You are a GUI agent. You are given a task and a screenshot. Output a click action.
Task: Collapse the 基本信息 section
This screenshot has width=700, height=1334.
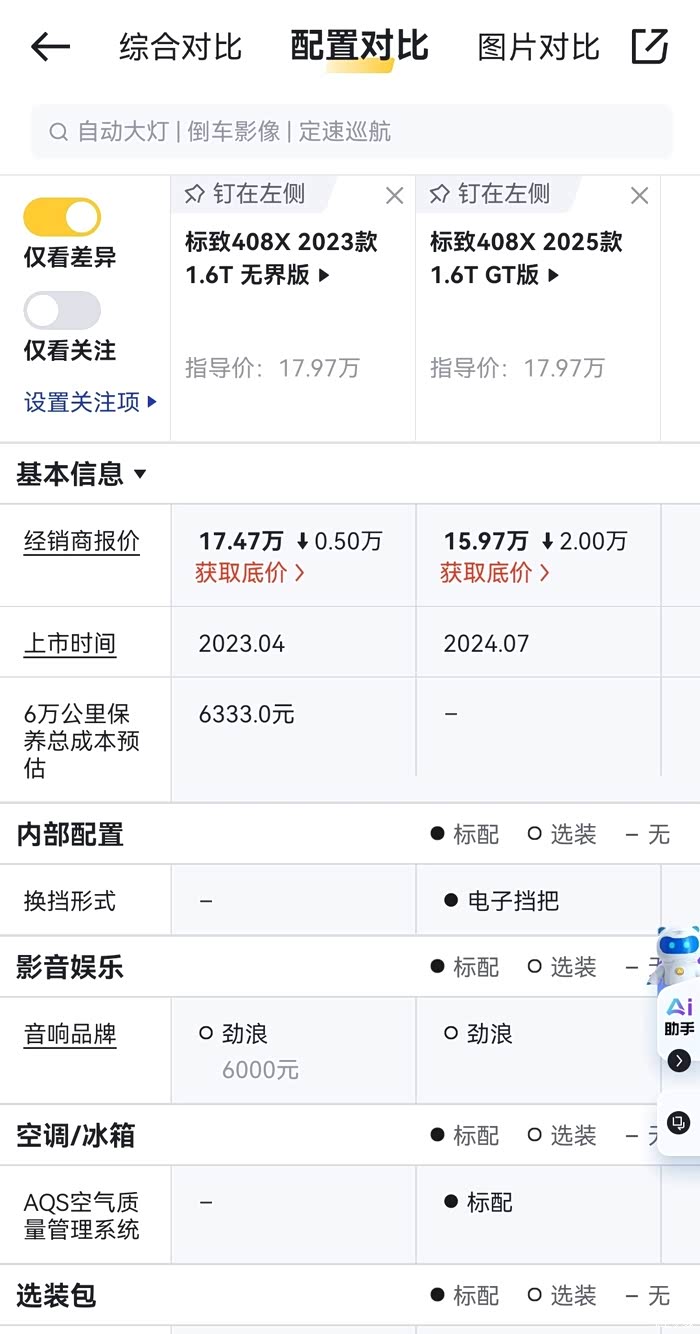pyautogui.click(x=82, y=474)
